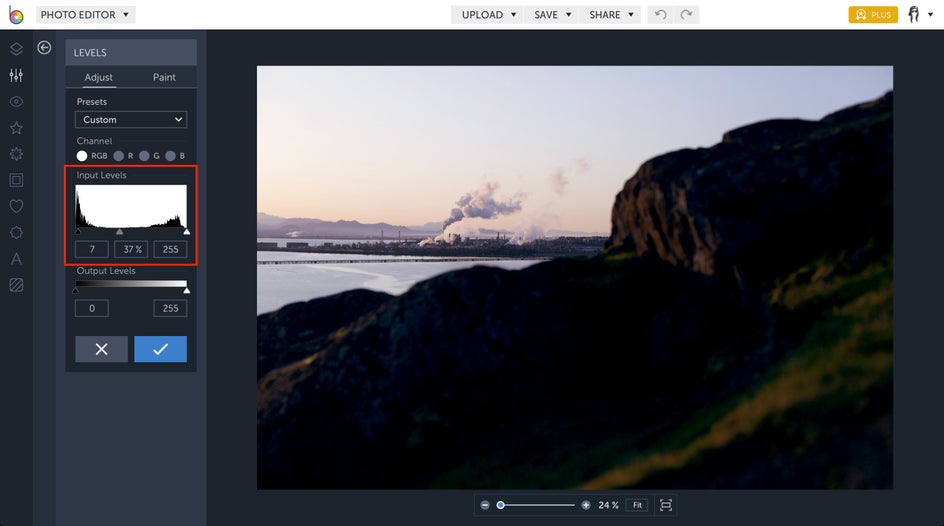
Task: Select the B channel
Action: [170, 156]
